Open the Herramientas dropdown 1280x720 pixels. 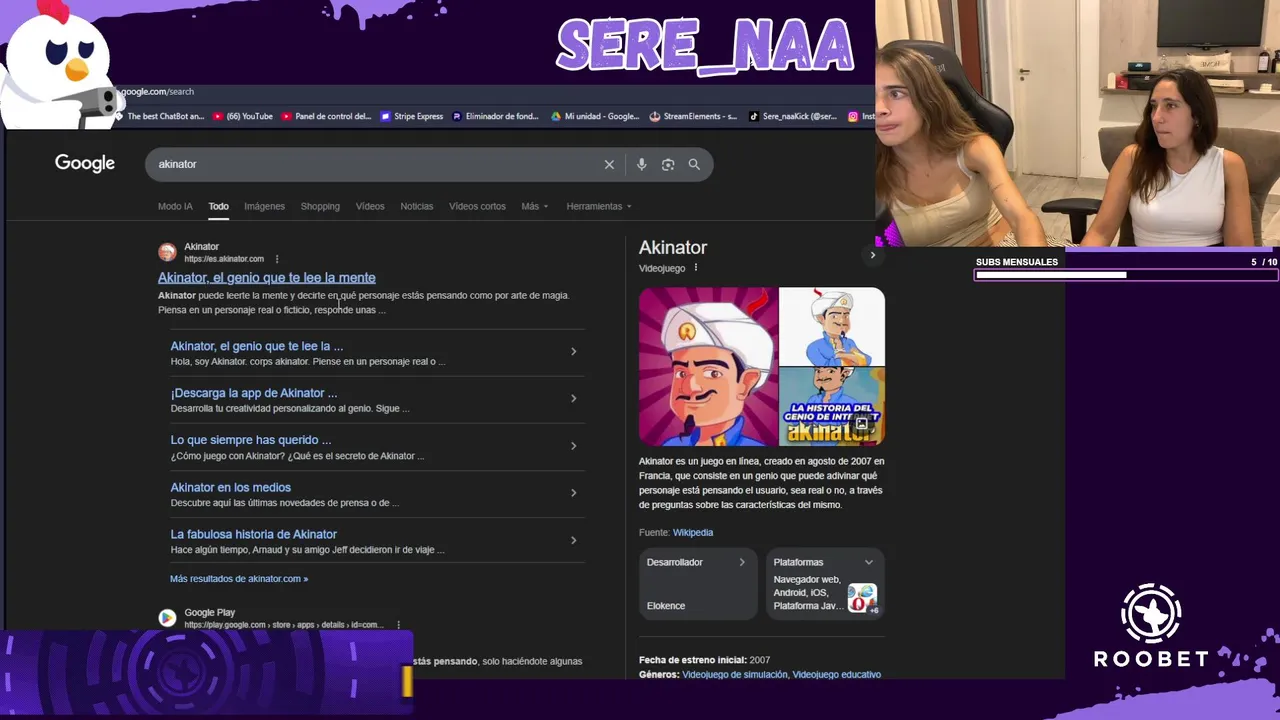pyautogui.click(x=599, y=206)
